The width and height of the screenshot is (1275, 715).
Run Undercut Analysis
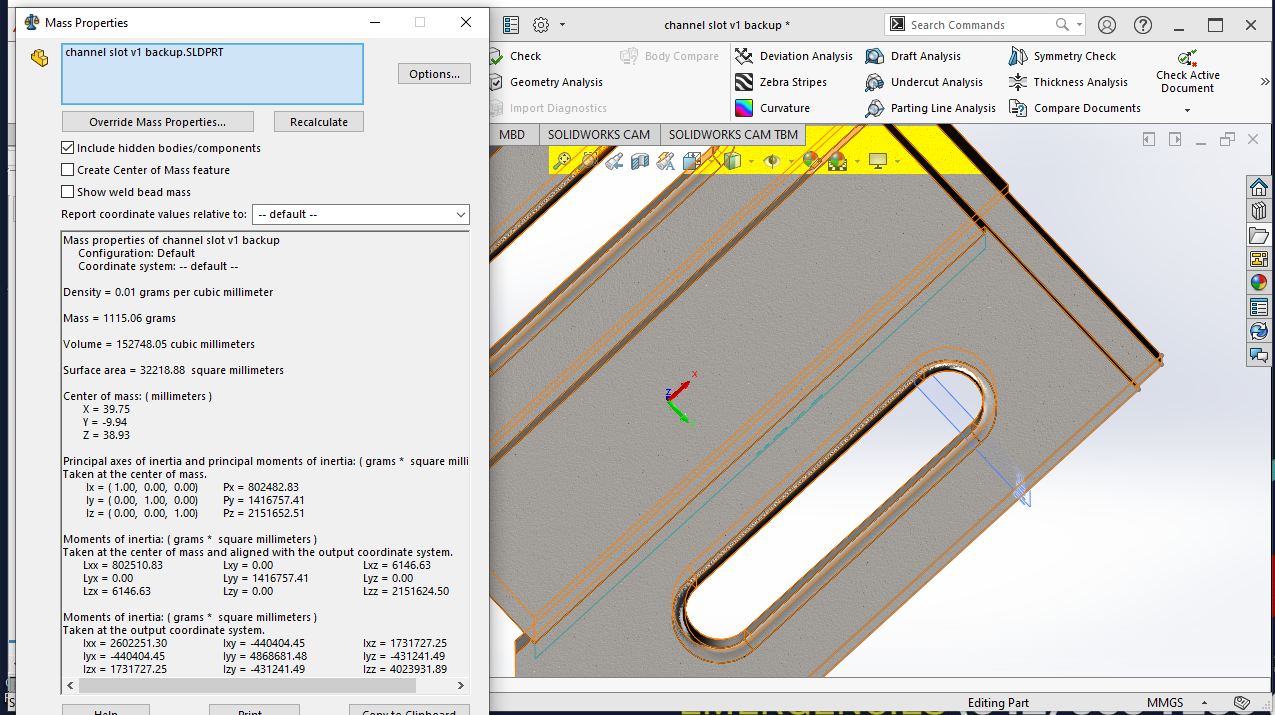pos(924,82)
